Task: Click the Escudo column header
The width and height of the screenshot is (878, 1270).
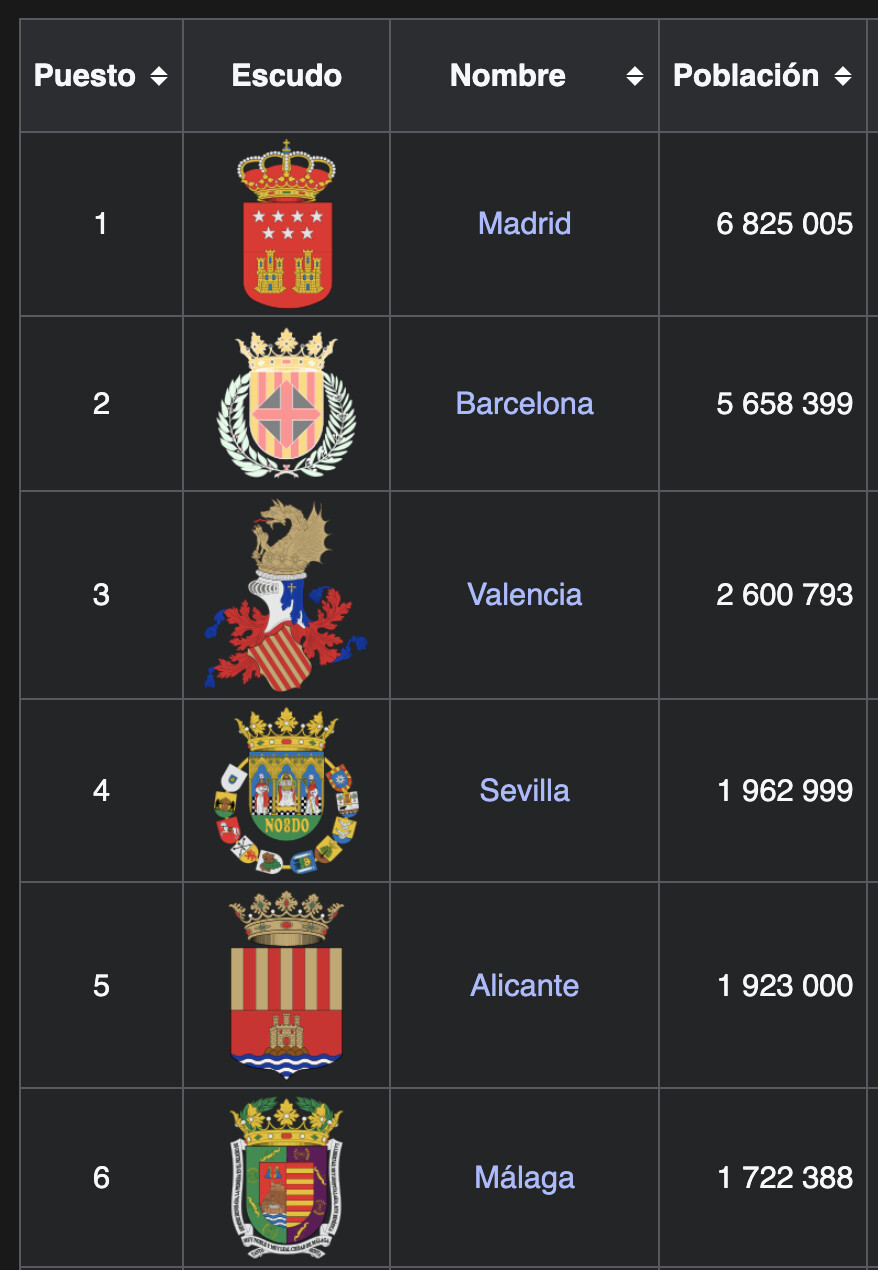Action: coord(287,76)
